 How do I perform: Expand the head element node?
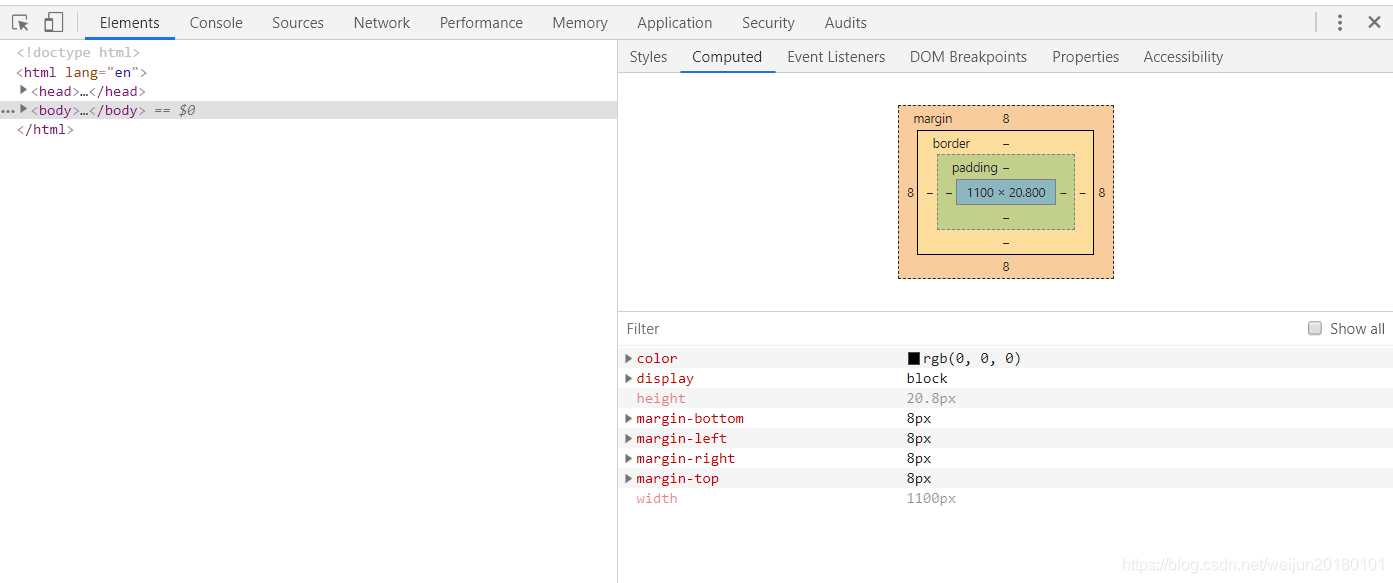[x=24, y=91]
